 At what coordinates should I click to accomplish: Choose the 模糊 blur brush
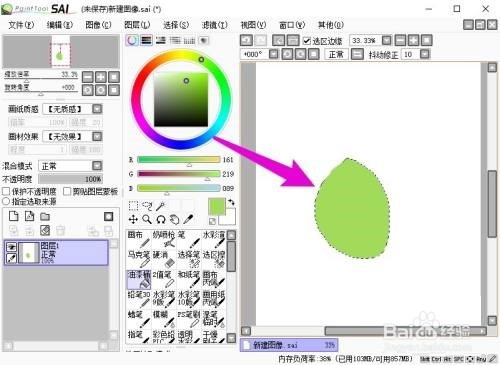point(164,319)
